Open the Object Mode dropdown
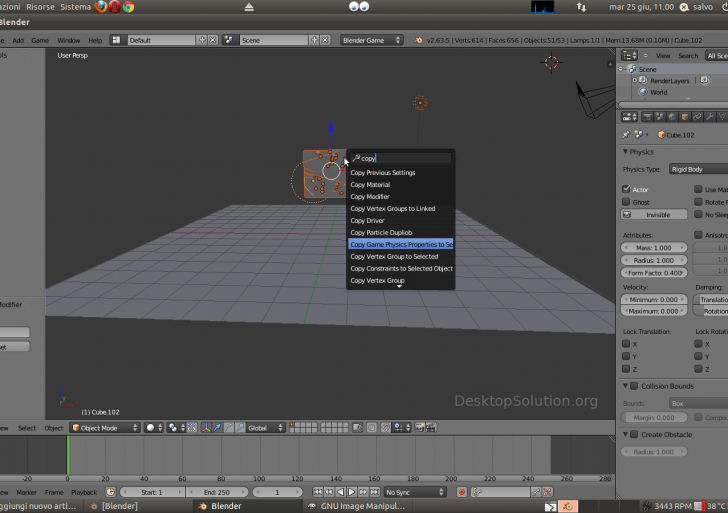The image size is (728, 513). pos(104,427)
